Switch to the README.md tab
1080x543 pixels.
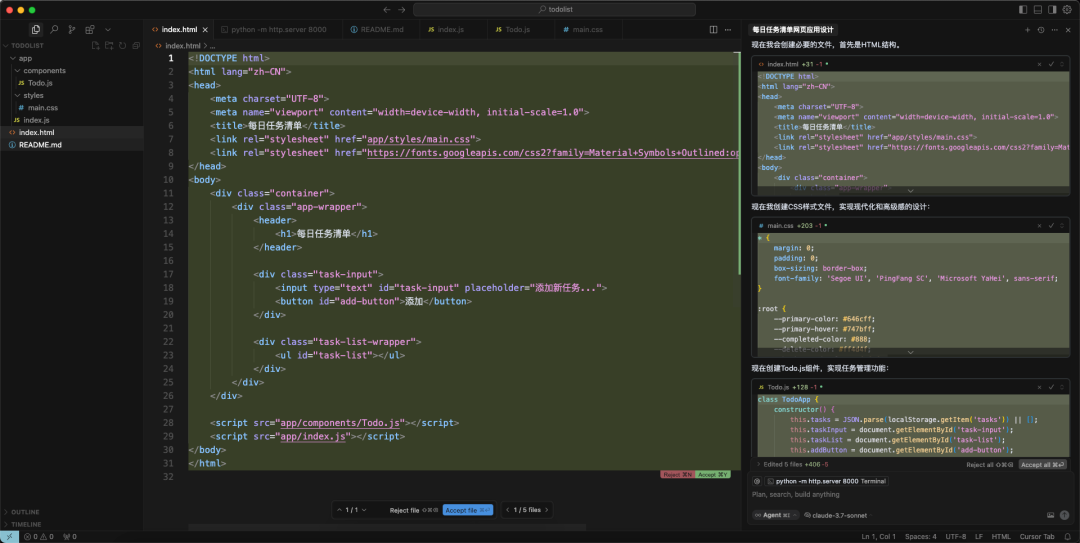click(381, 30)
